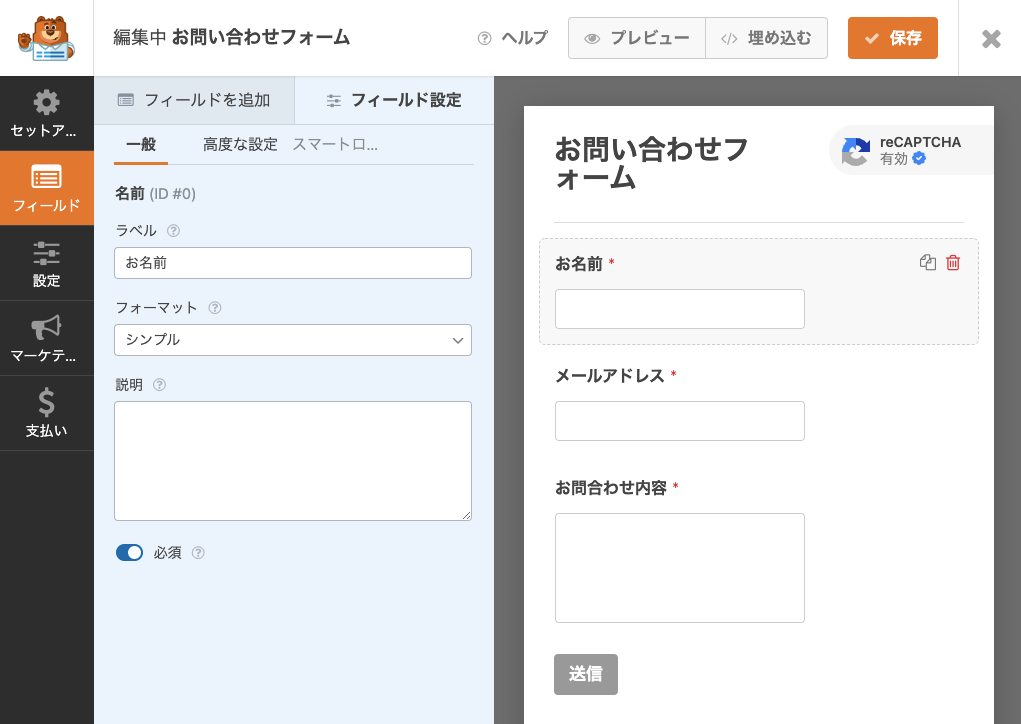Switch to the フィールド設定 tab
The image size is (1021, 724).
click(x=394, y=100)
